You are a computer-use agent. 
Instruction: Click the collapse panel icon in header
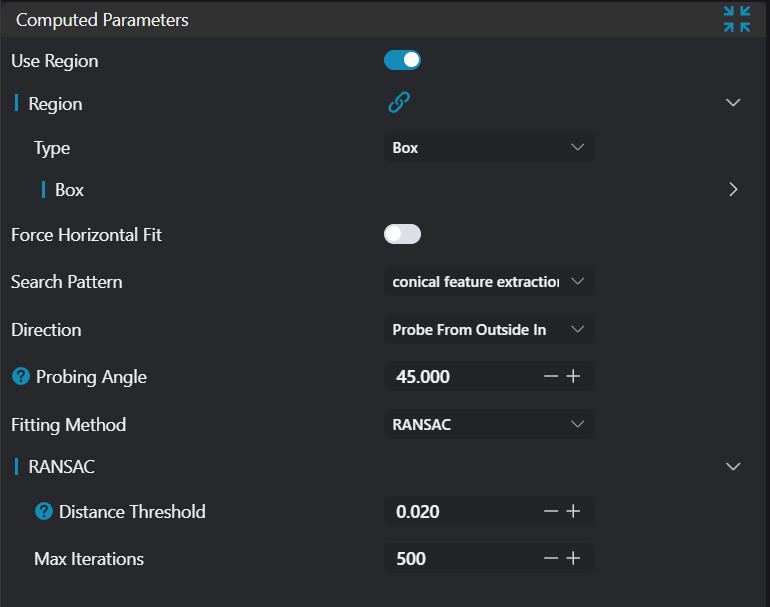click(x=737, y=19)
